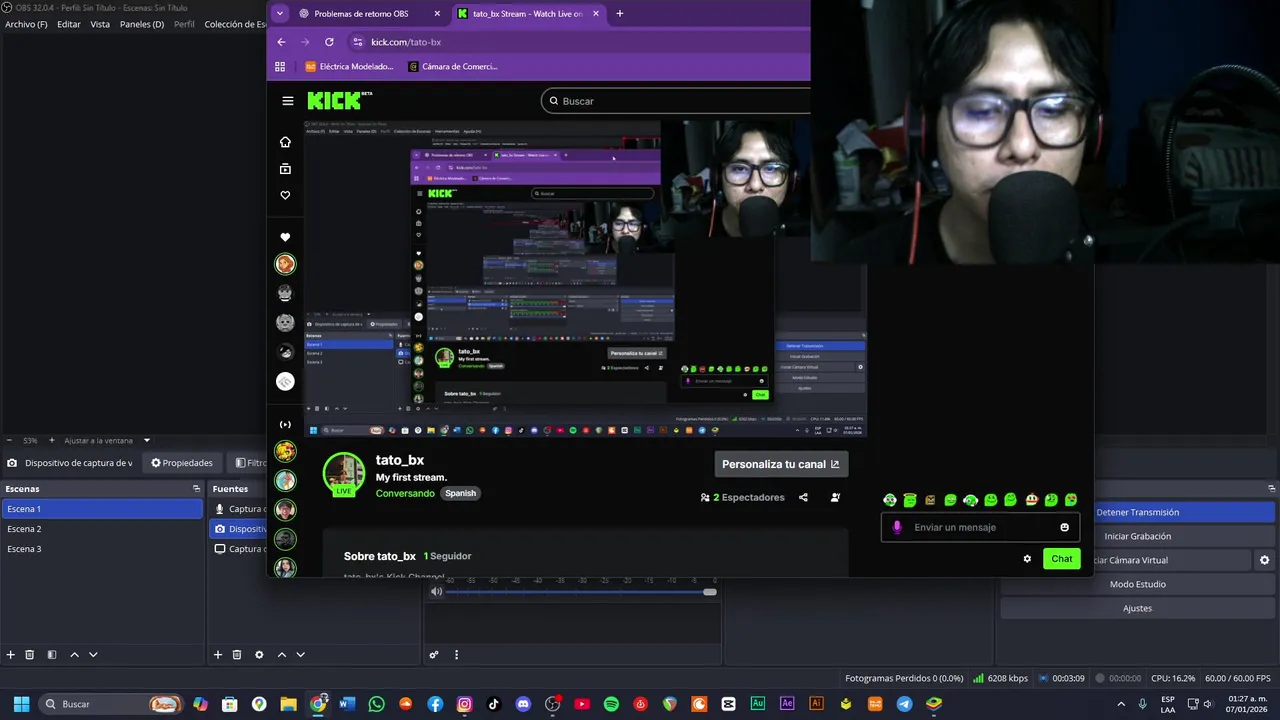Image resolution: width=1280 pixels, height=720 pixels.
Task: Select the tato_bx Stream browser tab
Action: click(x=527, y=14)
